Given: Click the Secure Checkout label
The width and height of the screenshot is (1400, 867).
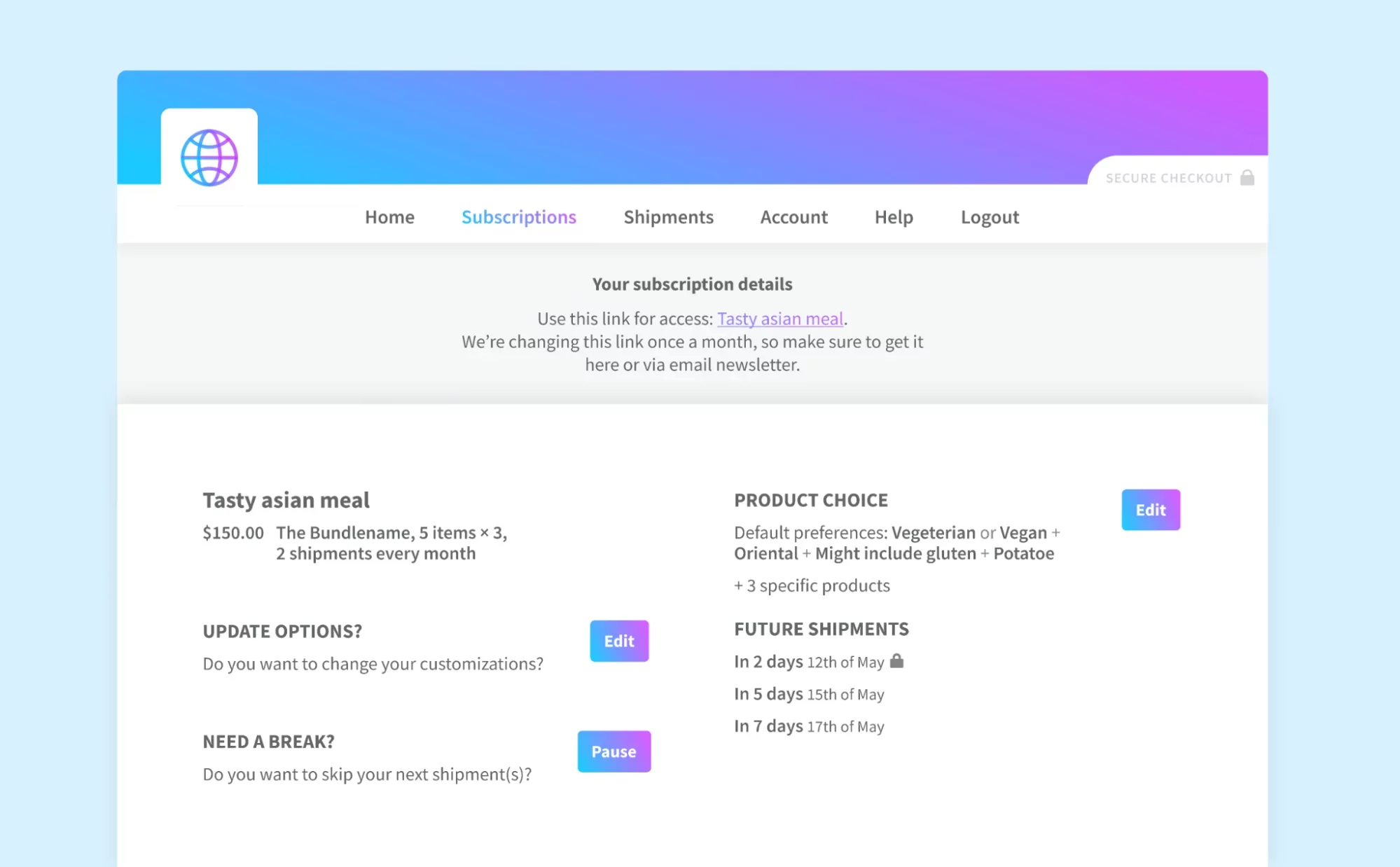Looking at the screenshot, I should click(1168, 179).
